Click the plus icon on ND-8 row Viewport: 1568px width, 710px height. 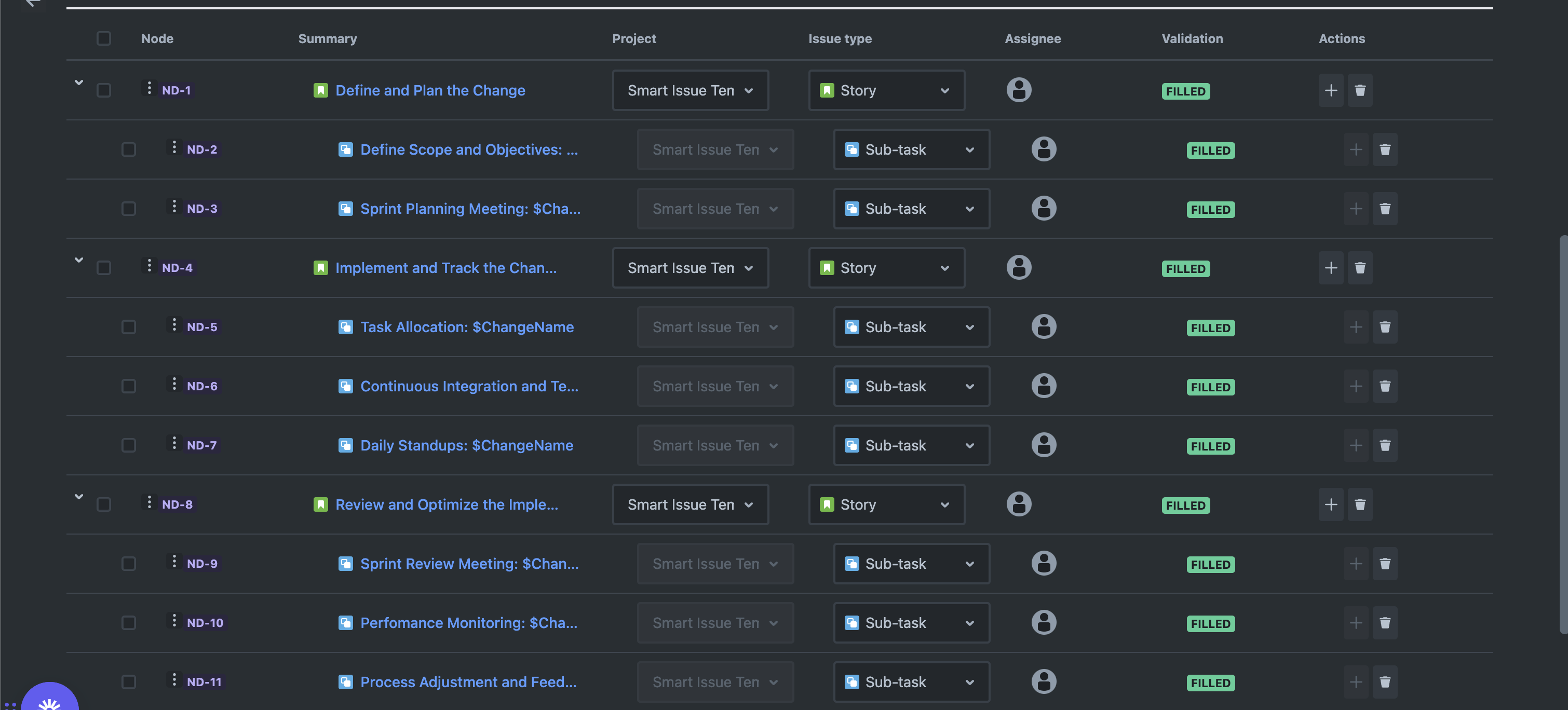pos(1331,505)
